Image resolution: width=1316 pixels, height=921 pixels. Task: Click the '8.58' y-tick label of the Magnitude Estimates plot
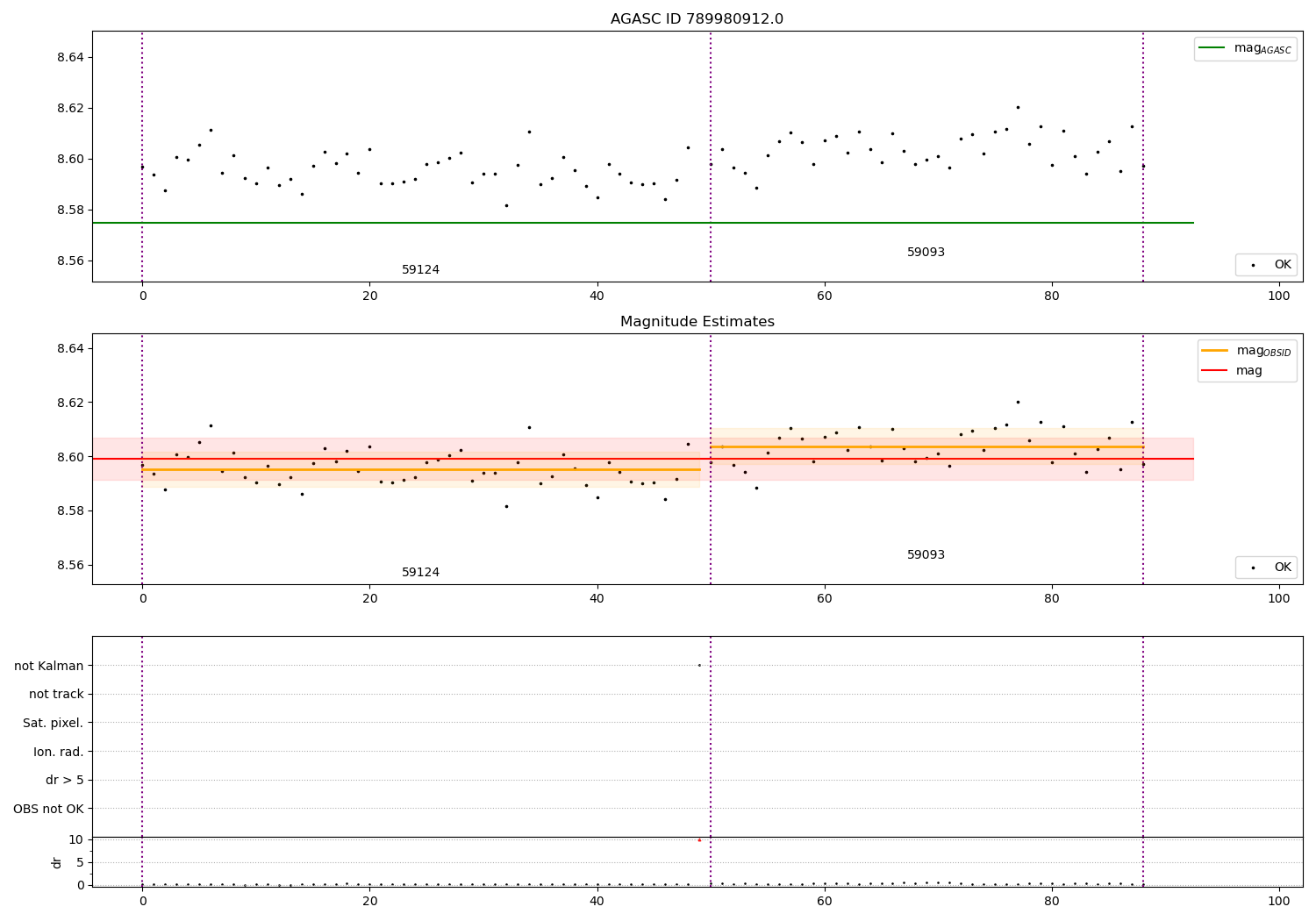[x=70, y=511]
